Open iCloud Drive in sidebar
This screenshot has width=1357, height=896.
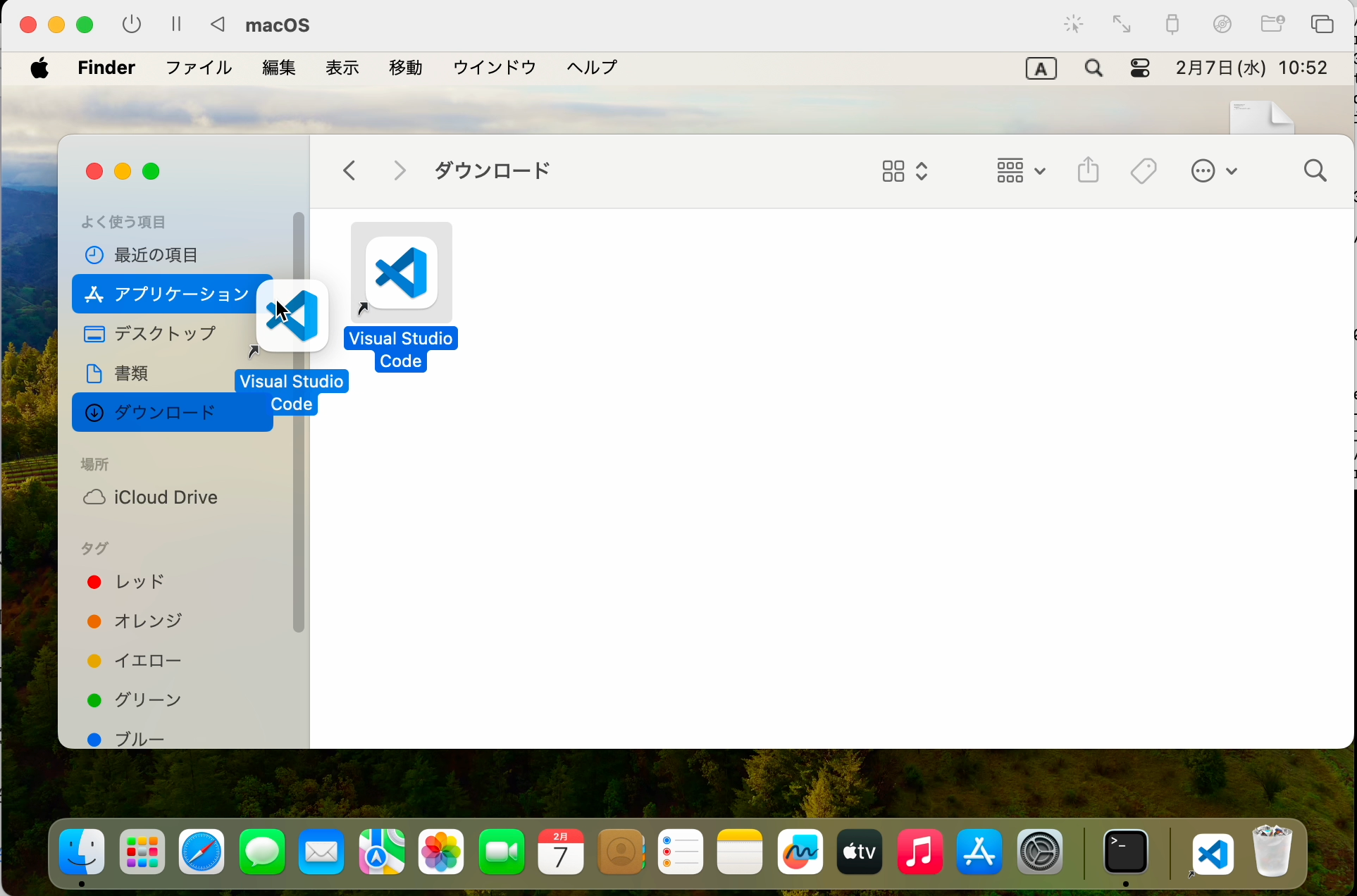166,497
